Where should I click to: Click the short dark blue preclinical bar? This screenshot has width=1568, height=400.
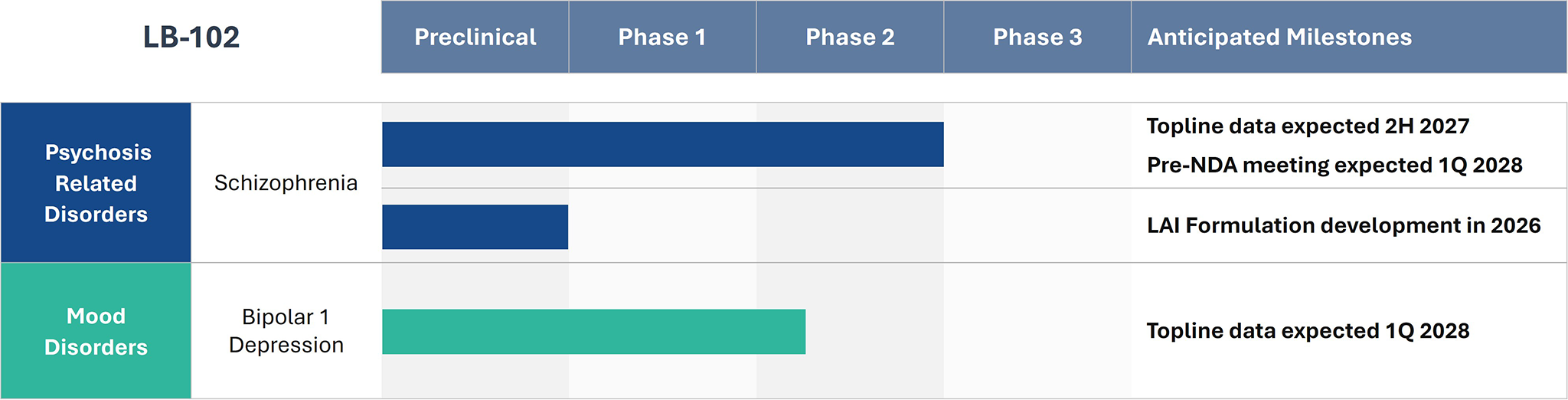point(475,227)
